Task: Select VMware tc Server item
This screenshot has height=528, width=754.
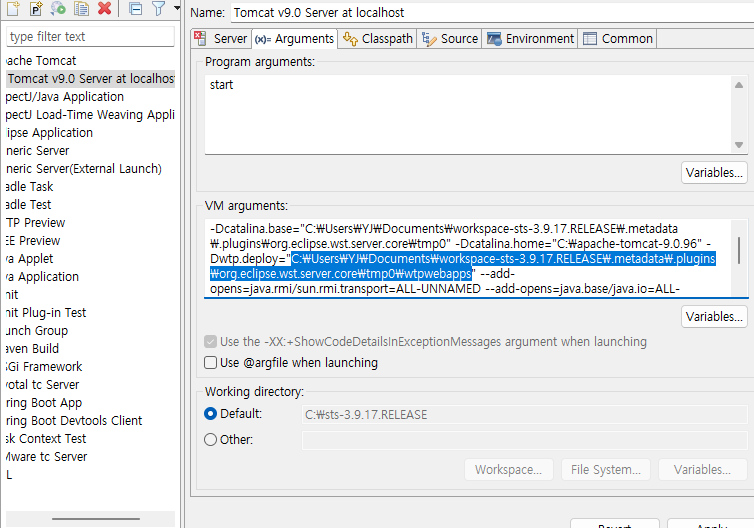Action: coord(47,457)
